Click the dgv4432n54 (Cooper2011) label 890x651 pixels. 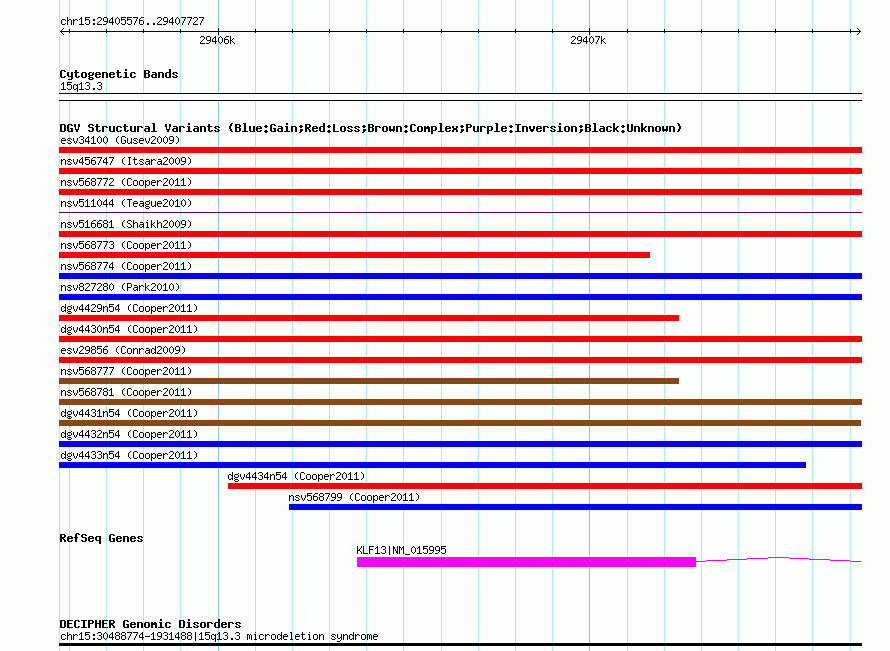(x=129, y=434)
